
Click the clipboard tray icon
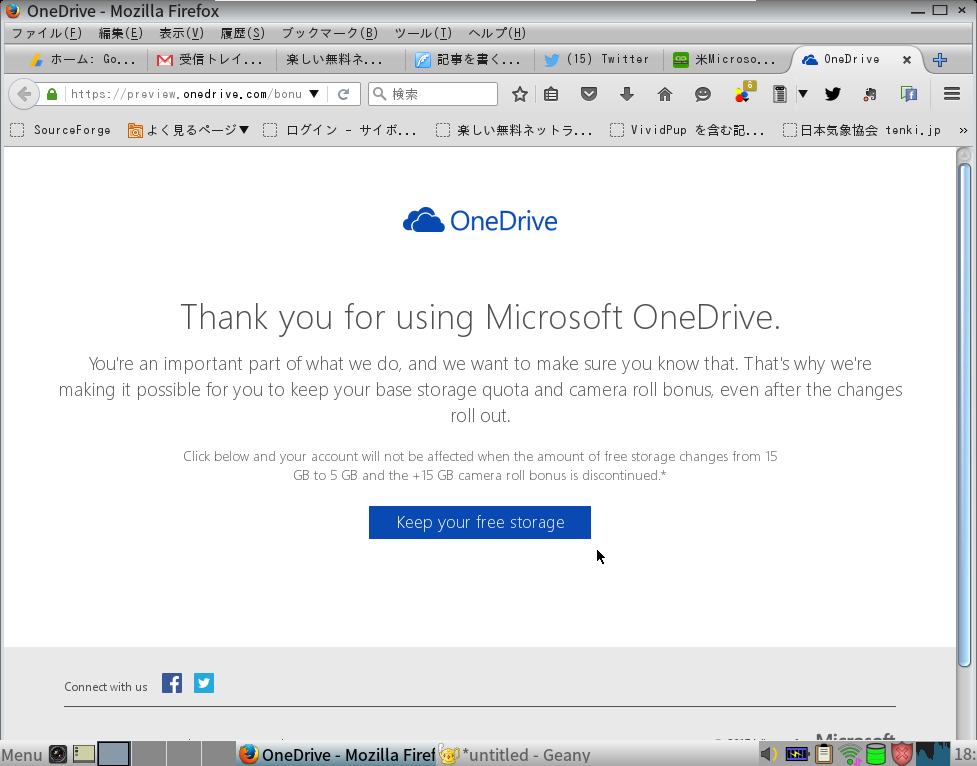824,754
